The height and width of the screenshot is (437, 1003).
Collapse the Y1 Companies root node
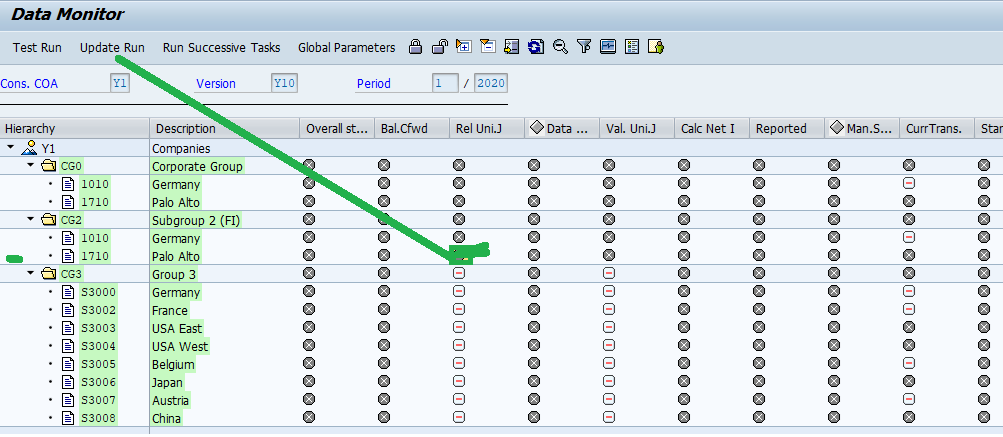click(11, 148)
